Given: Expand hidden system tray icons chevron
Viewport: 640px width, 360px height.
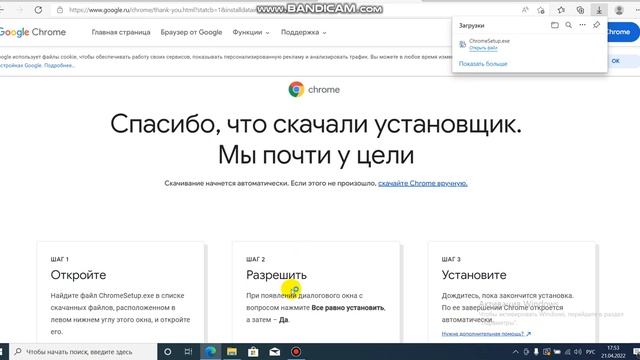Looking at the screenshot, I should (516, 352).
